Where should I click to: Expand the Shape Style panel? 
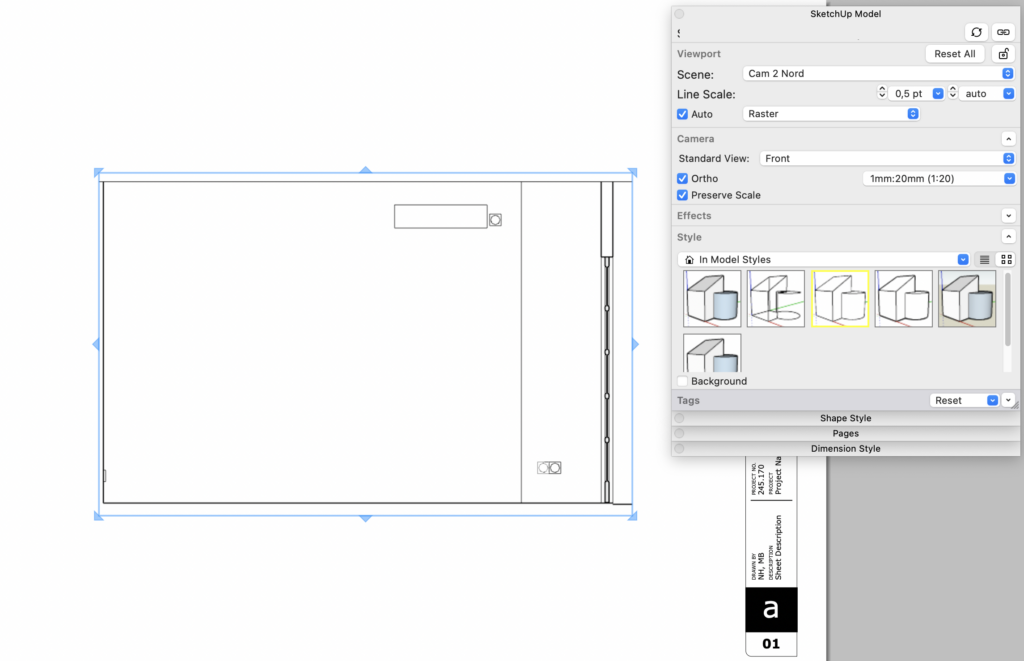click(845, 418)
